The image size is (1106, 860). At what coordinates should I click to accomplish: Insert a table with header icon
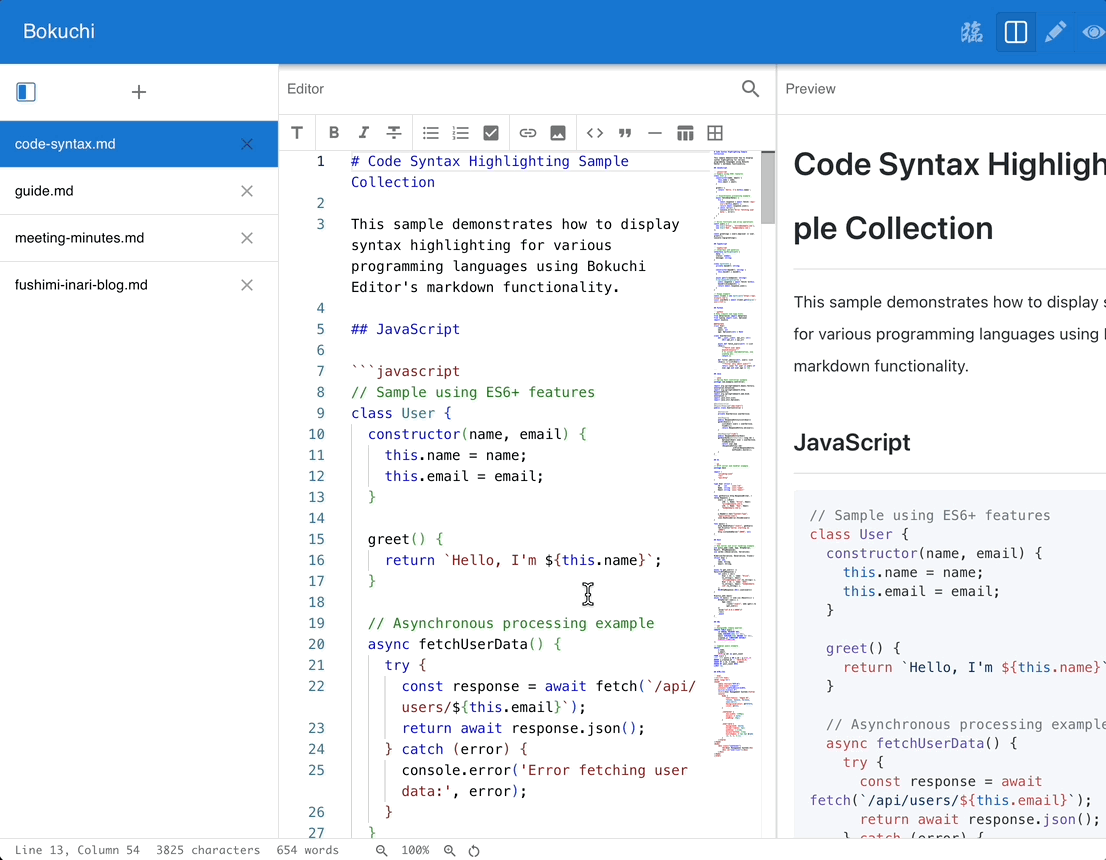(685, 133)
